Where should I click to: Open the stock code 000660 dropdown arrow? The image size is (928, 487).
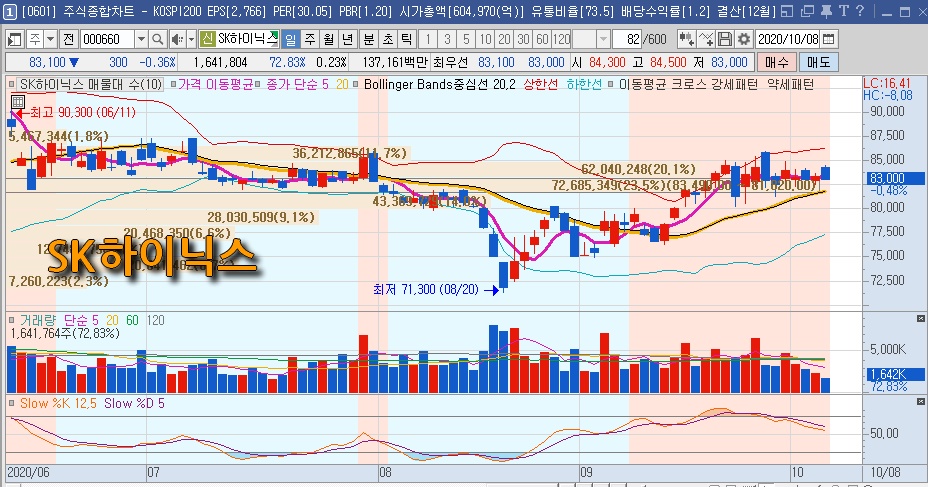coord(141,40)
